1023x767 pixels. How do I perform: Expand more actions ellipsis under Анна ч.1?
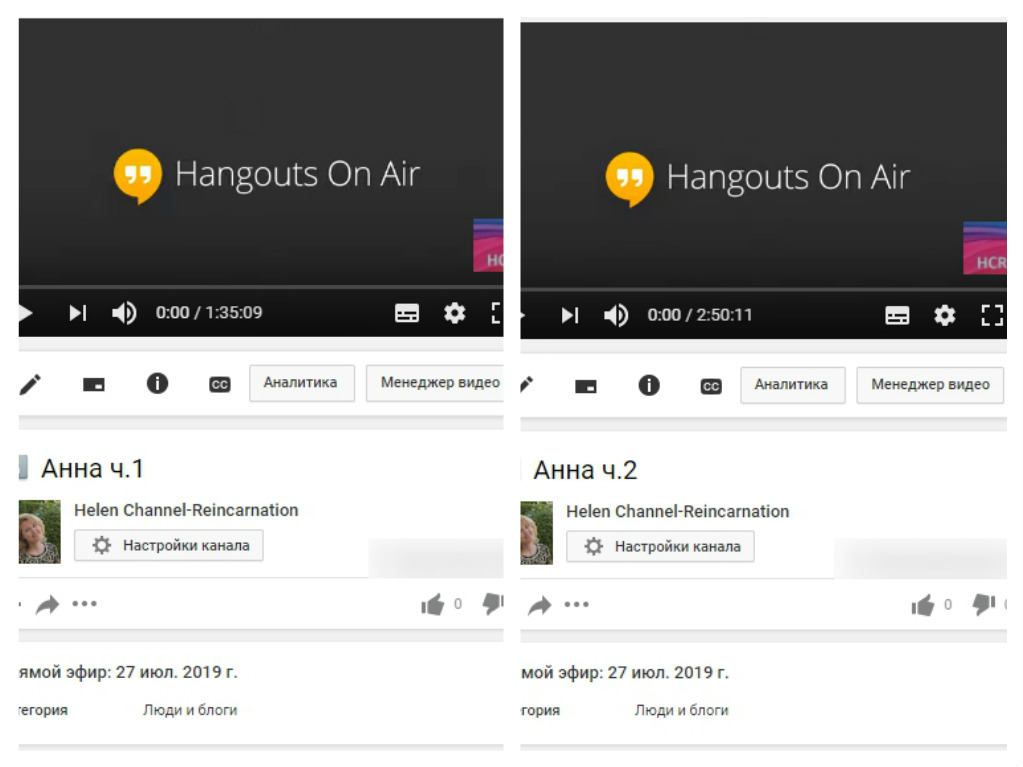(x=85, y=604)
